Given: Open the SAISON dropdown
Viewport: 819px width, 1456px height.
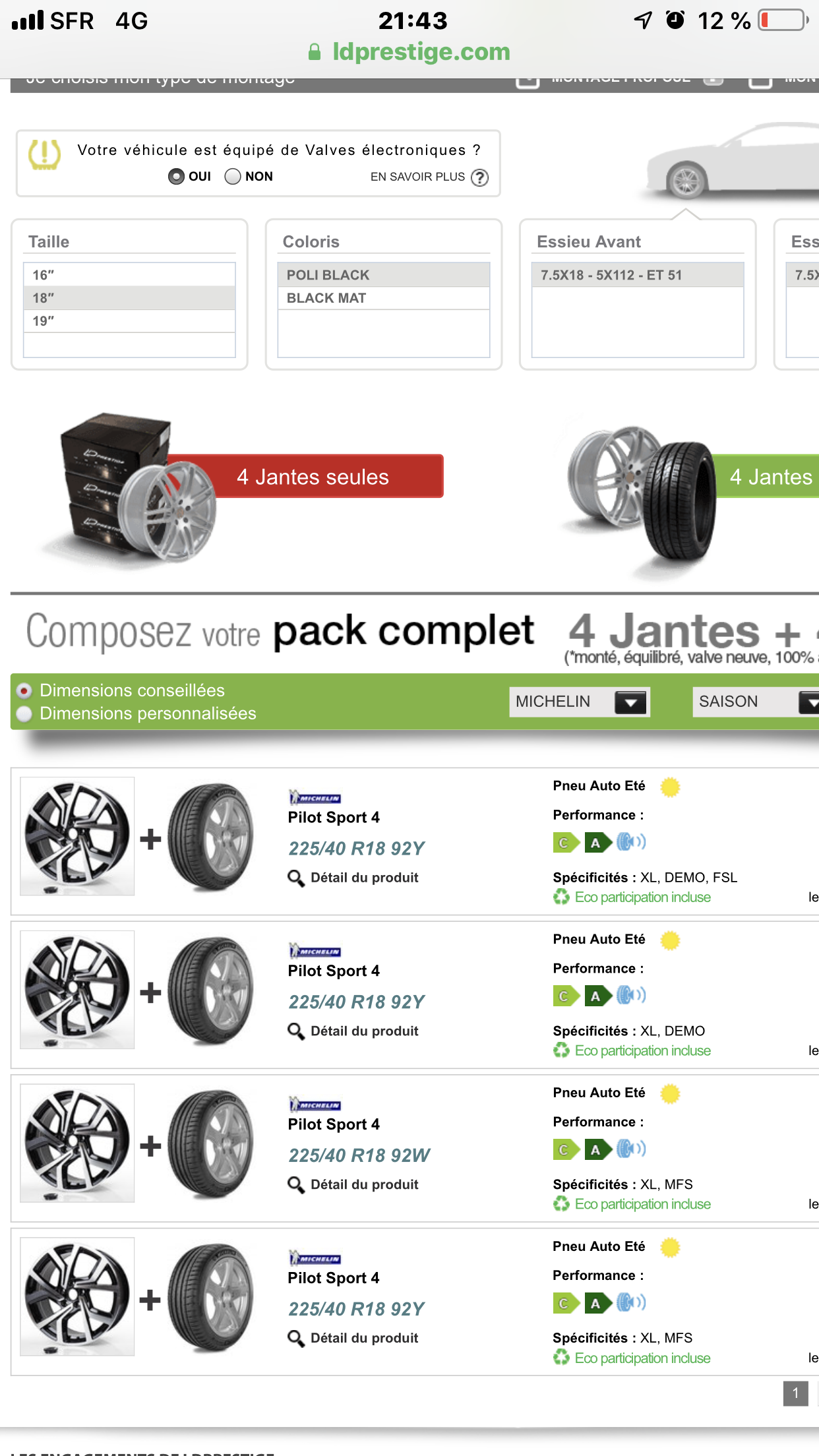Looking at the screenshot, I should tap(756, 702).
